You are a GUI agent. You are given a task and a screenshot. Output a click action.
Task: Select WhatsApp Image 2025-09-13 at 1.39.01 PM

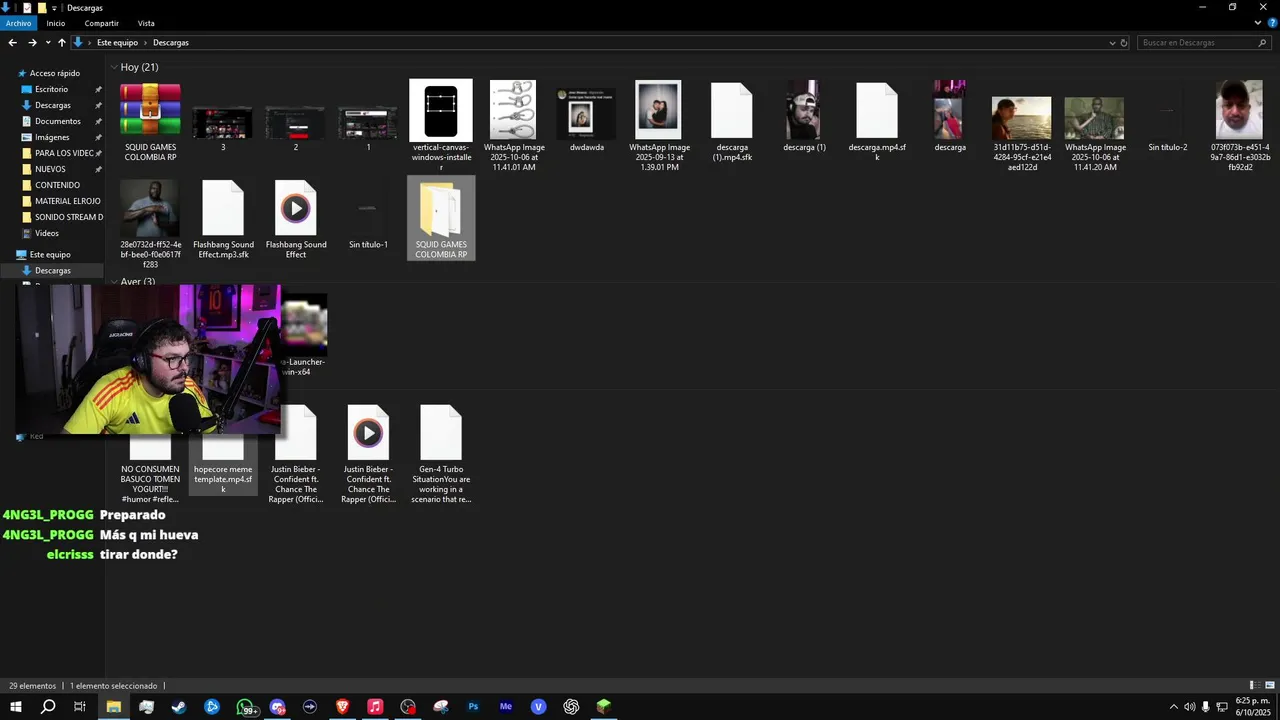[659, 125]
